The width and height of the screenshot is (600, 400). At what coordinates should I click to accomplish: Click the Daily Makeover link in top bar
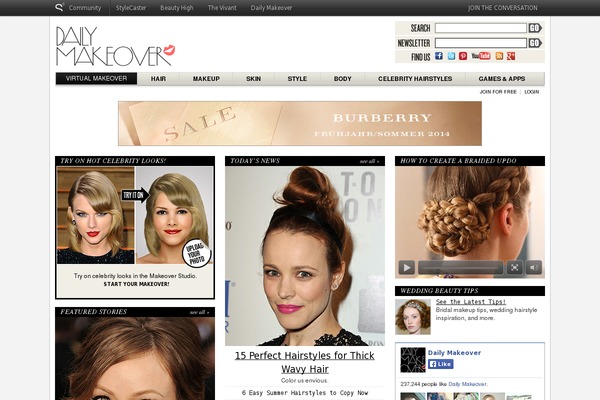[271, 8]
